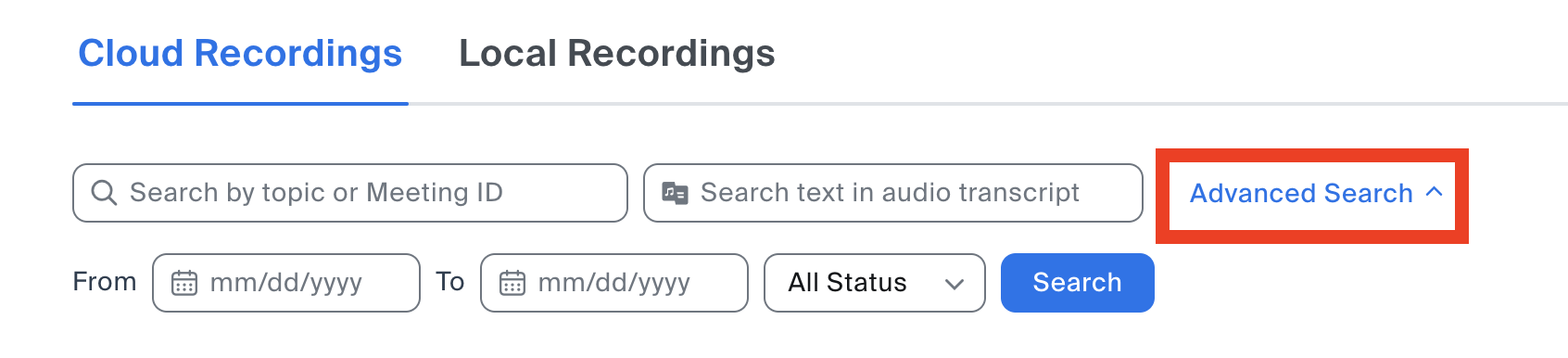Focus the Search text in audio transcript field
The width and height of the screenshot is (1568, 358).
[892, 193]
